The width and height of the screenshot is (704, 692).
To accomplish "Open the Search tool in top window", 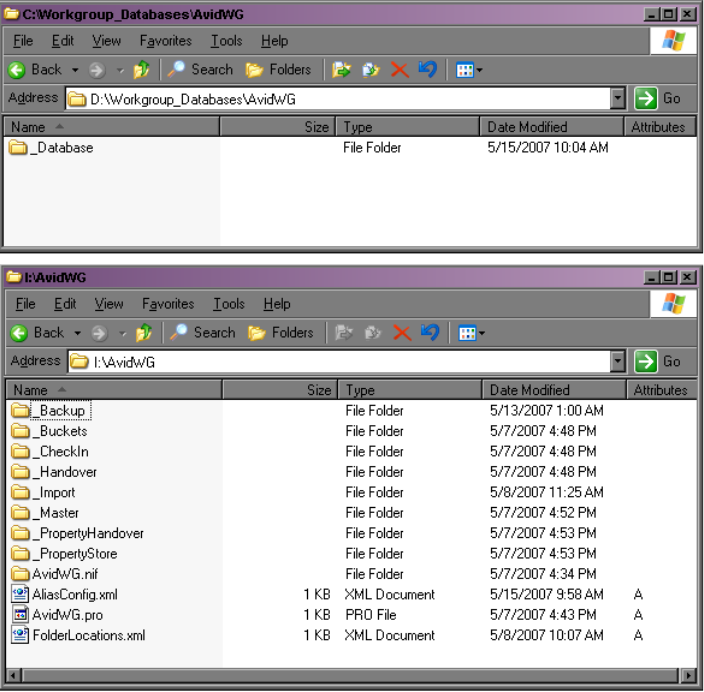I will click(200, 70).
